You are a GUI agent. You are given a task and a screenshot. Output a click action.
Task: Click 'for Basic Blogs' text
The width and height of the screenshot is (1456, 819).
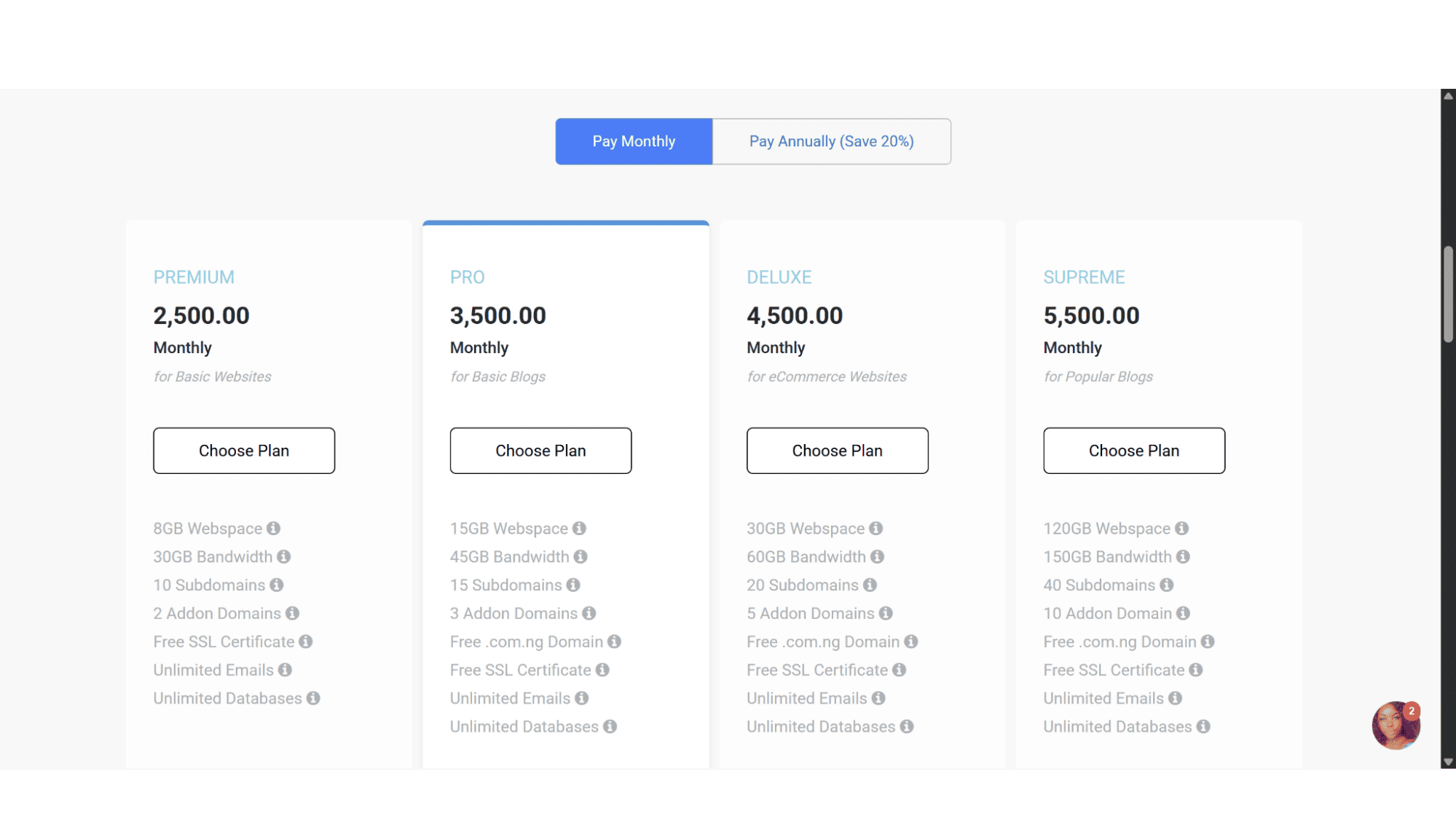pyautogui.click(x=497, y=376)
